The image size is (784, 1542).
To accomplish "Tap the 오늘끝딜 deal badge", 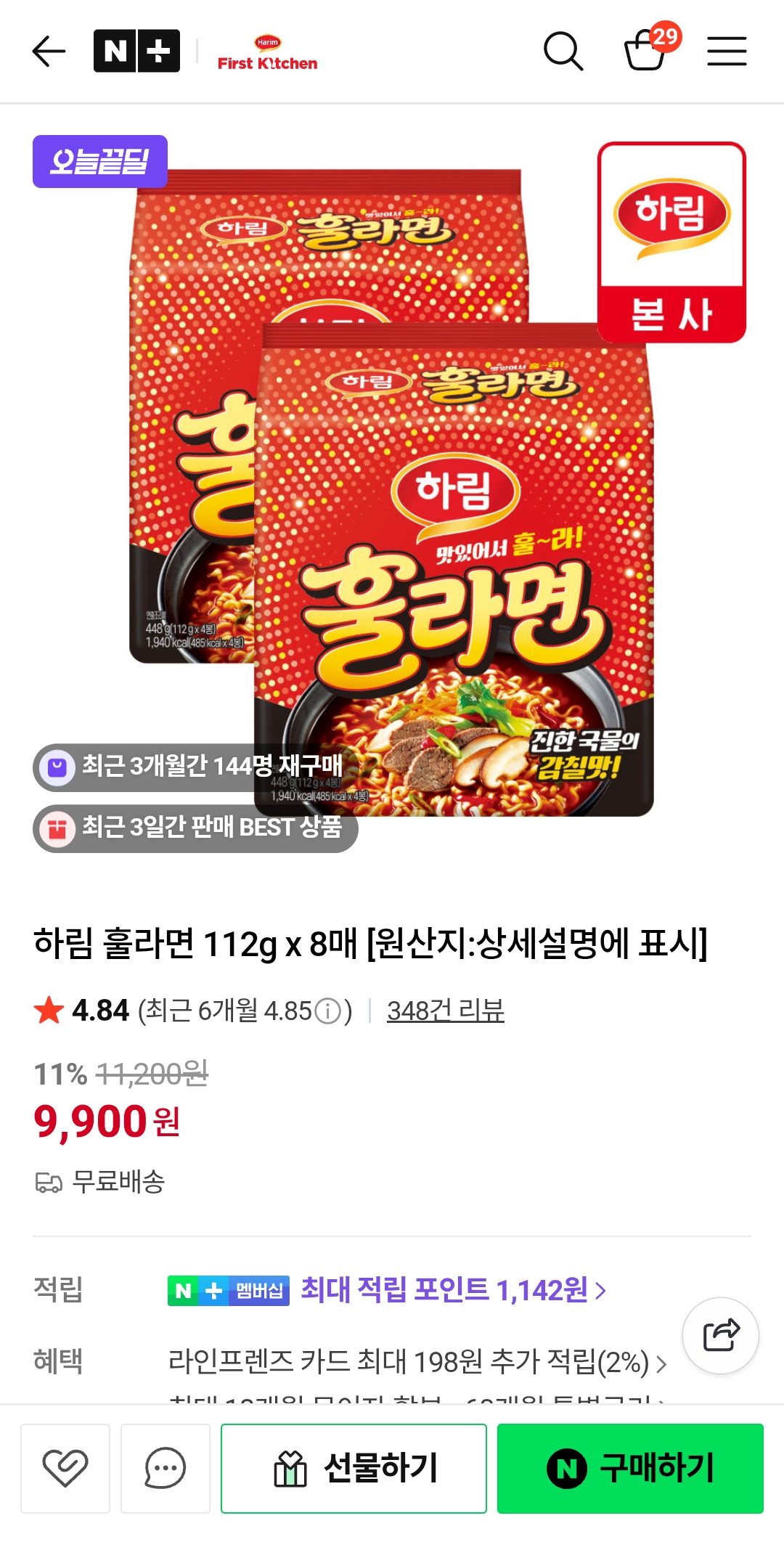I will pos(100,161).
